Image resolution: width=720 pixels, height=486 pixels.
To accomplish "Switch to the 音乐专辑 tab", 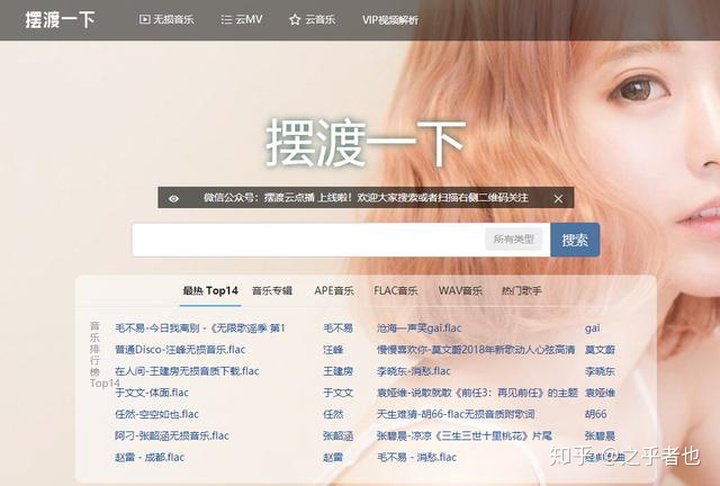I will point(272,291).
